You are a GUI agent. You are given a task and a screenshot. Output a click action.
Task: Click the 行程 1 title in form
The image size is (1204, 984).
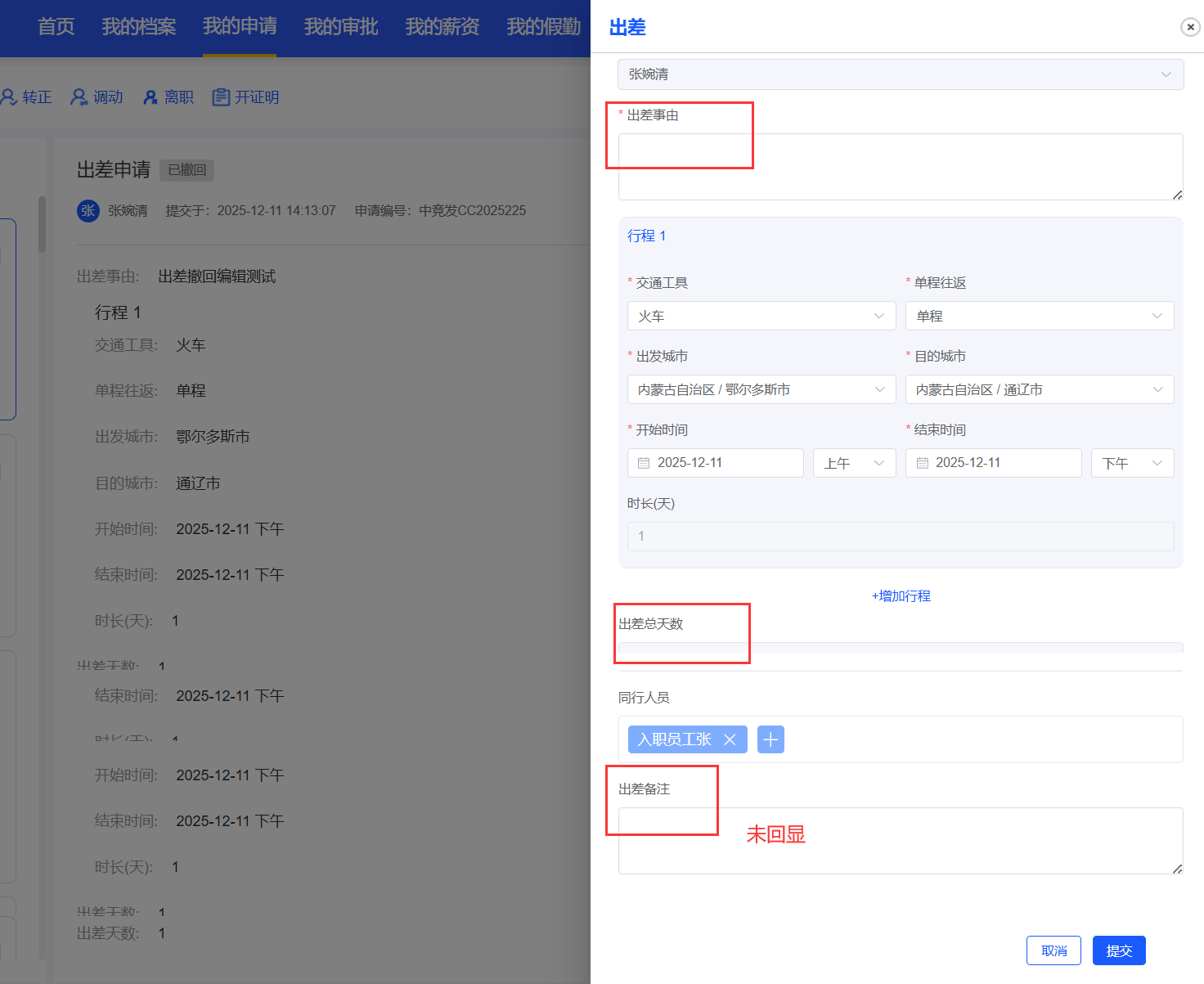[647, 236]
